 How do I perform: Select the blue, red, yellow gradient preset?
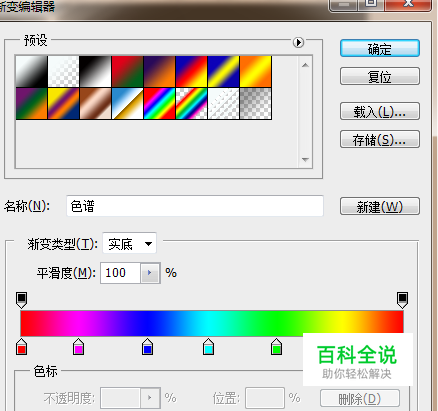pyautogui.click(x=192, y=71)
